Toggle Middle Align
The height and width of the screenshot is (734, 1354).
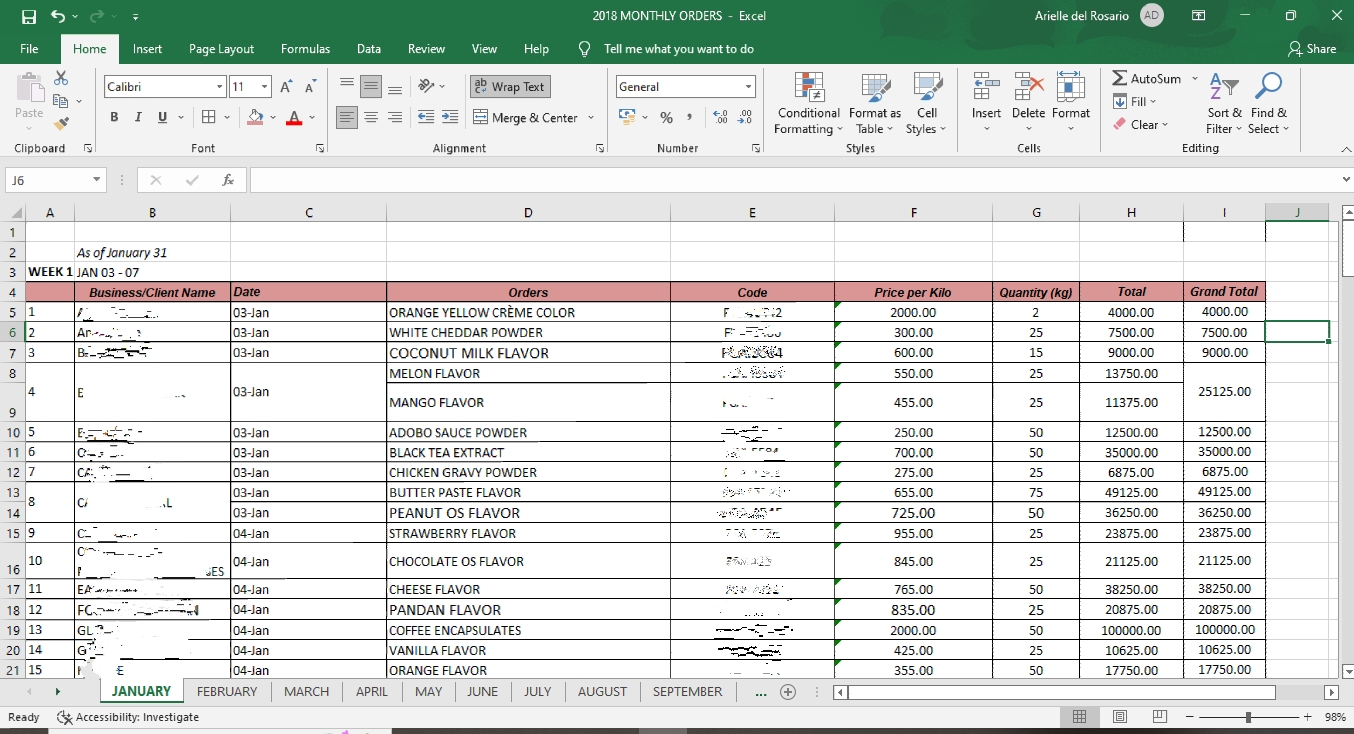click(x=370, y=87)
